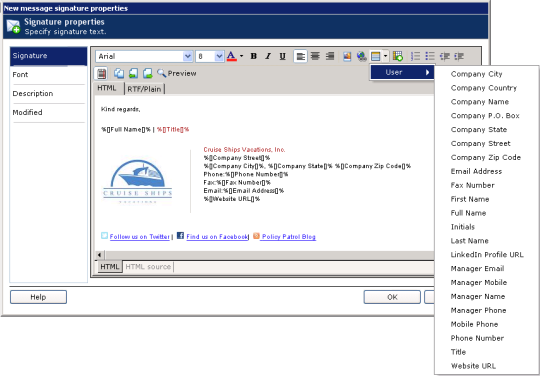The width and height of the screenshot is (540, 376).
Task: Select Full Name field
Action: pos(468,213)
